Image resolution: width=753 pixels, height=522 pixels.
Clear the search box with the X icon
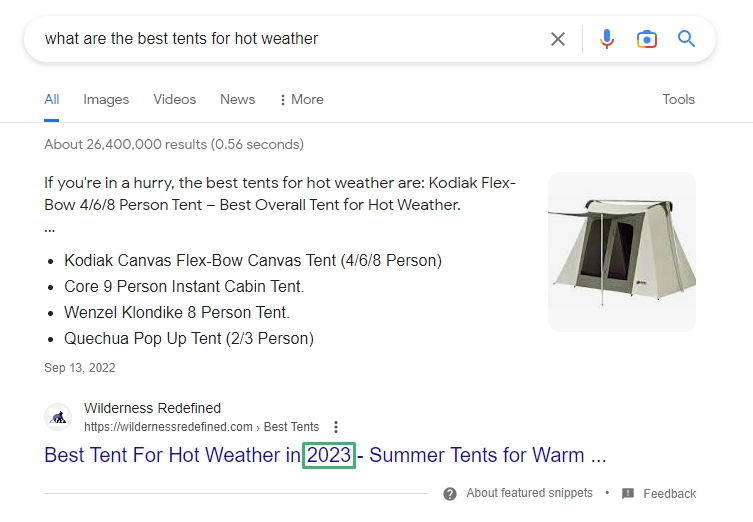click(x=558, y=39)
